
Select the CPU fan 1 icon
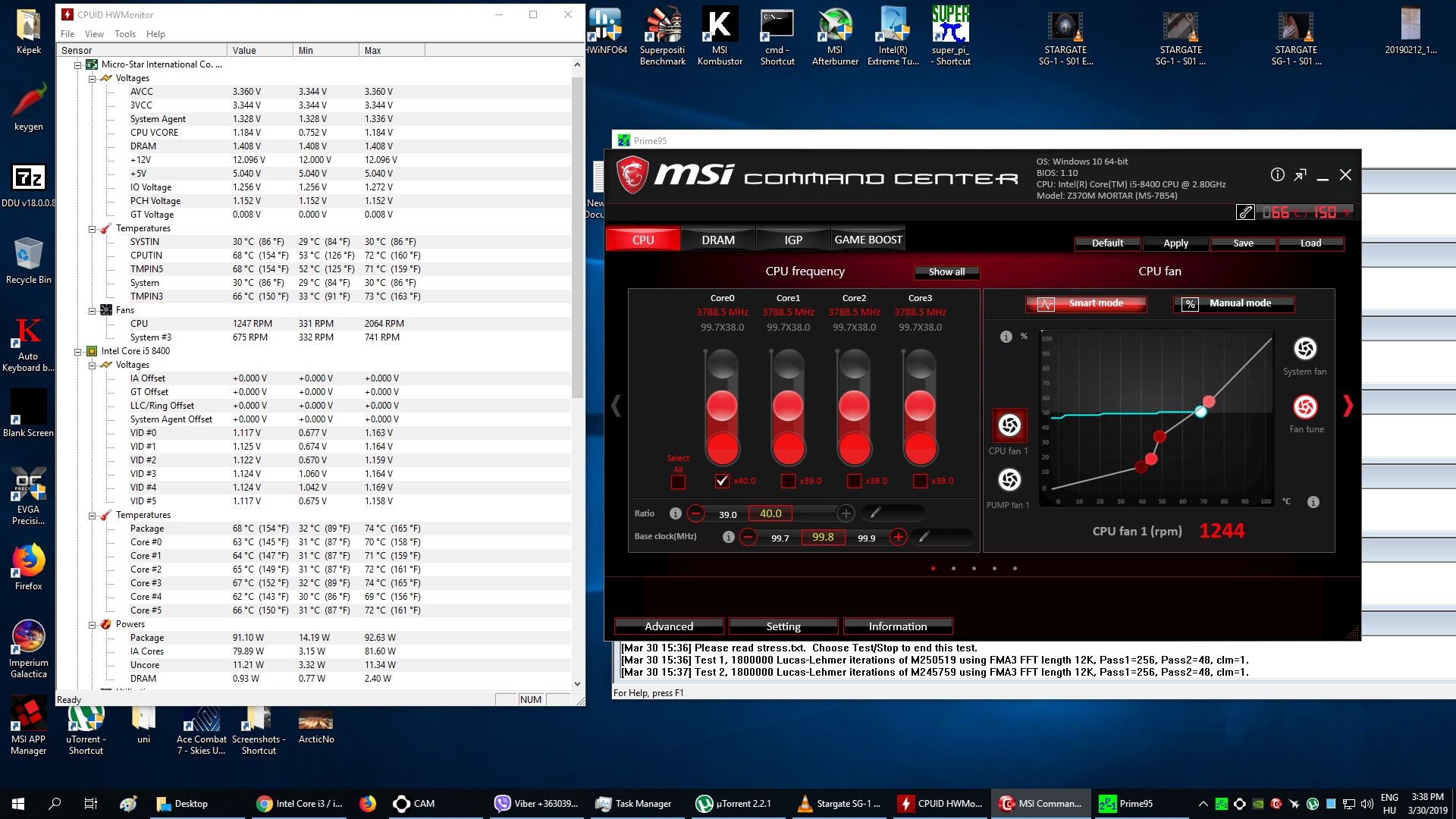(1009, 425)
